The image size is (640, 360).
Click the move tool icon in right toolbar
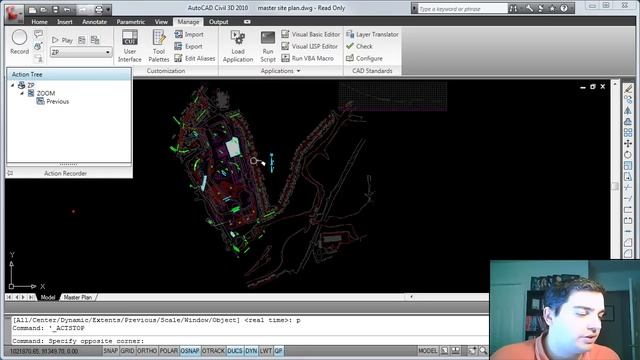[628, 144]
